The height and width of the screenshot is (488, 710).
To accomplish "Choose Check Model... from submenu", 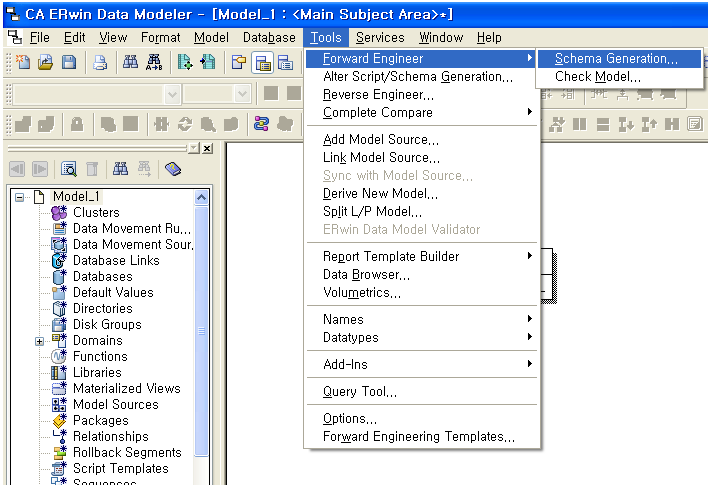I will click(x=619, y=77).
